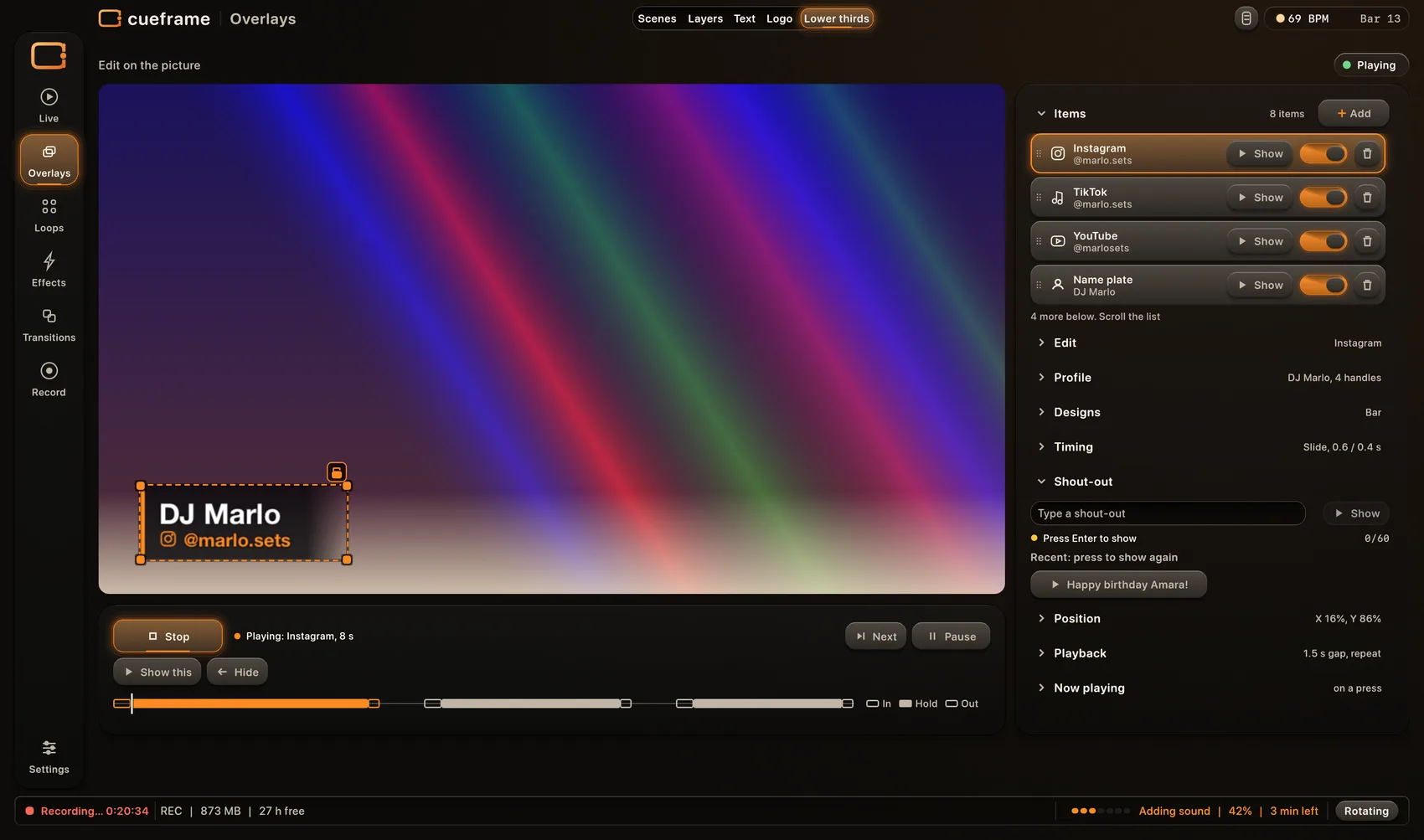The width and height of the screenshot is (1424, 840).
Task: Toggle the Instagram item switch off
Action: click(x=1323, y=154)
